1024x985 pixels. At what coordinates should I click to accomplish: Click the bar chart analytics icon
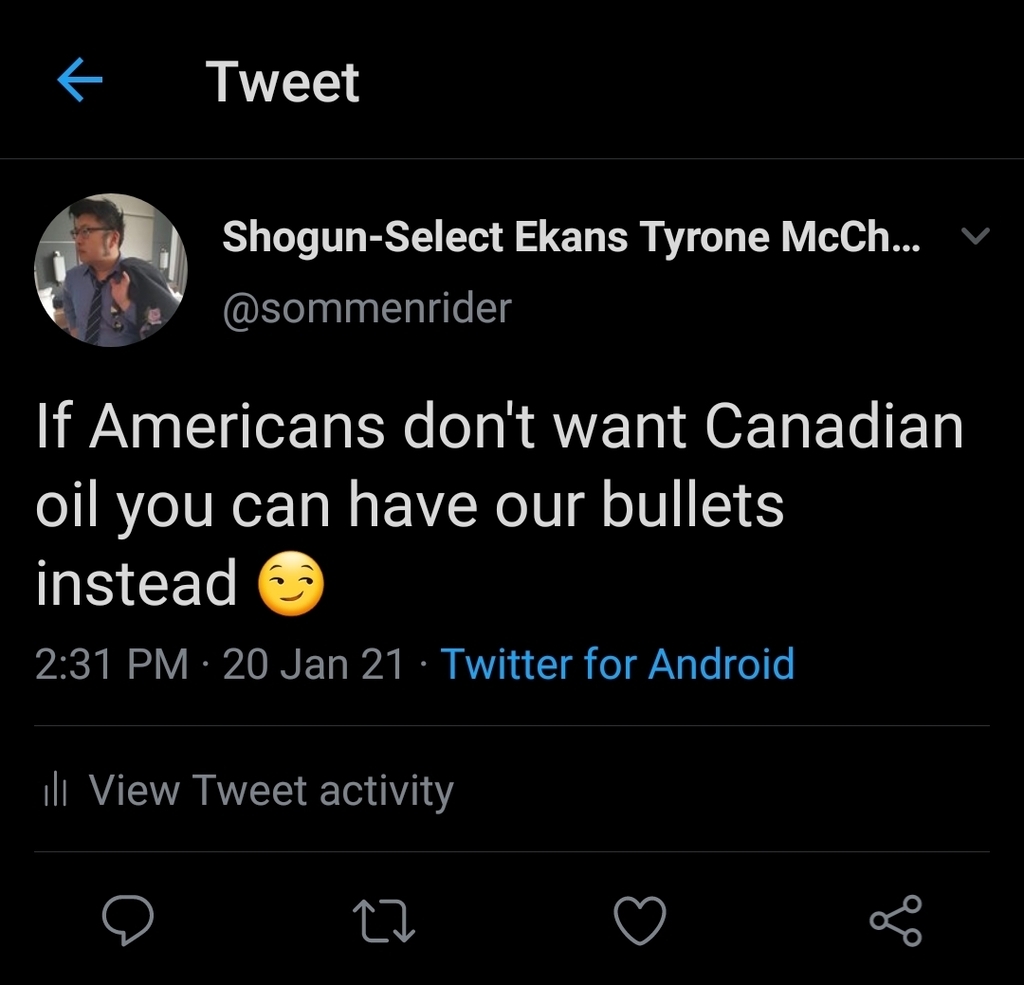coord(54,792)
